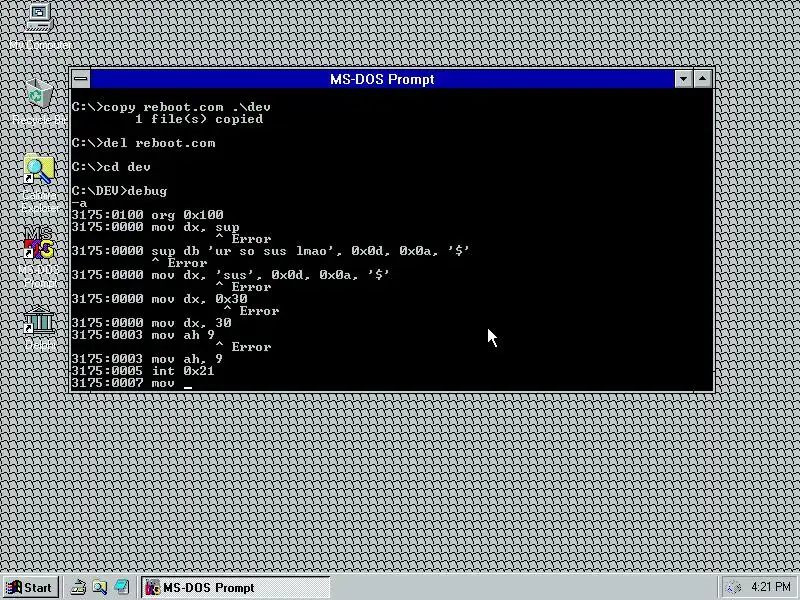Screen dimensions: 800x600
Task: Click the 'org 0x100' assembly line
Action: pyautogui.click(x=147, y=215)
